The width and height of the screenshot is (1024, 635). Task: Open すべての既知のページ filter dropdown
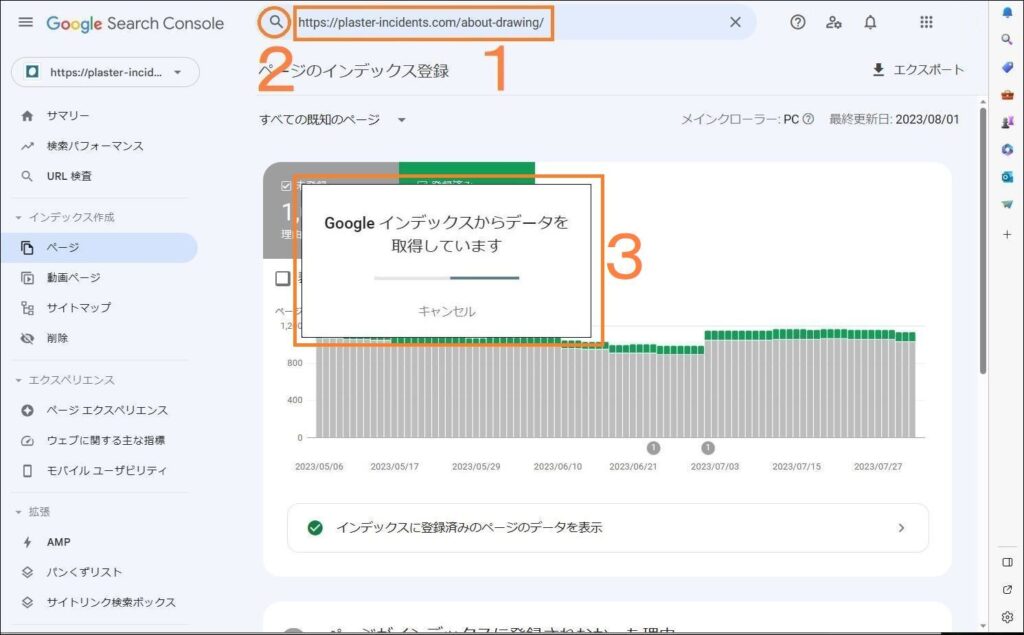pyautogui.click(x=332, y=120)
